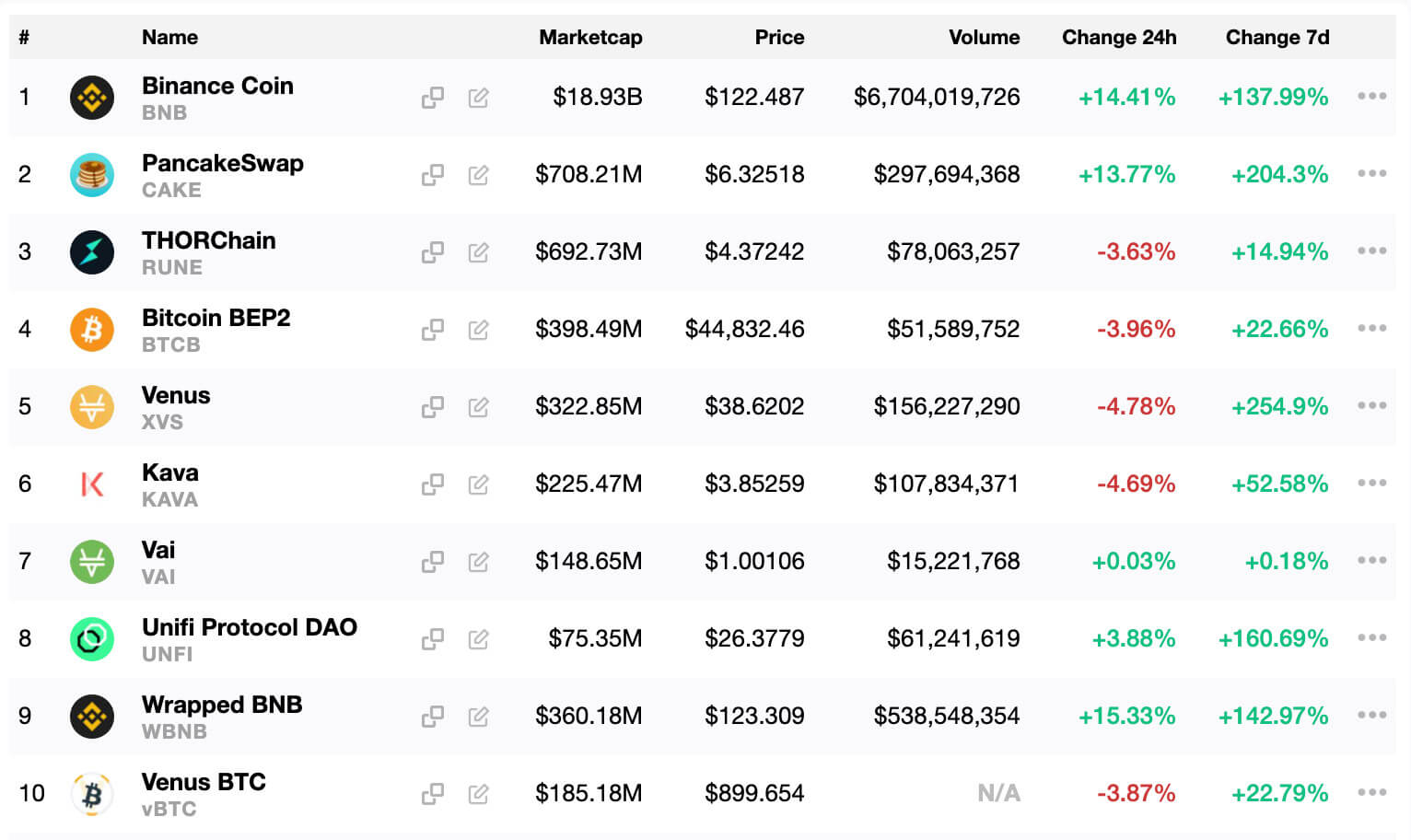Click the Venus BTC coin logo
Viewport: 1411px width, 840px height.
pyautogui.click(x=90, y=793)
